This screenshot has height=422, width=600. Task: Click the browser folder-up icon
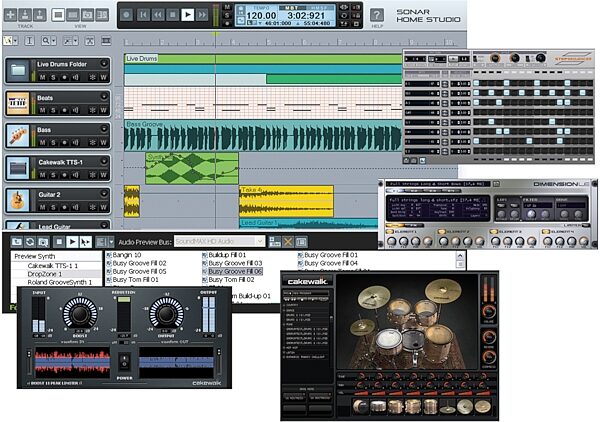(x=16, y=242)
